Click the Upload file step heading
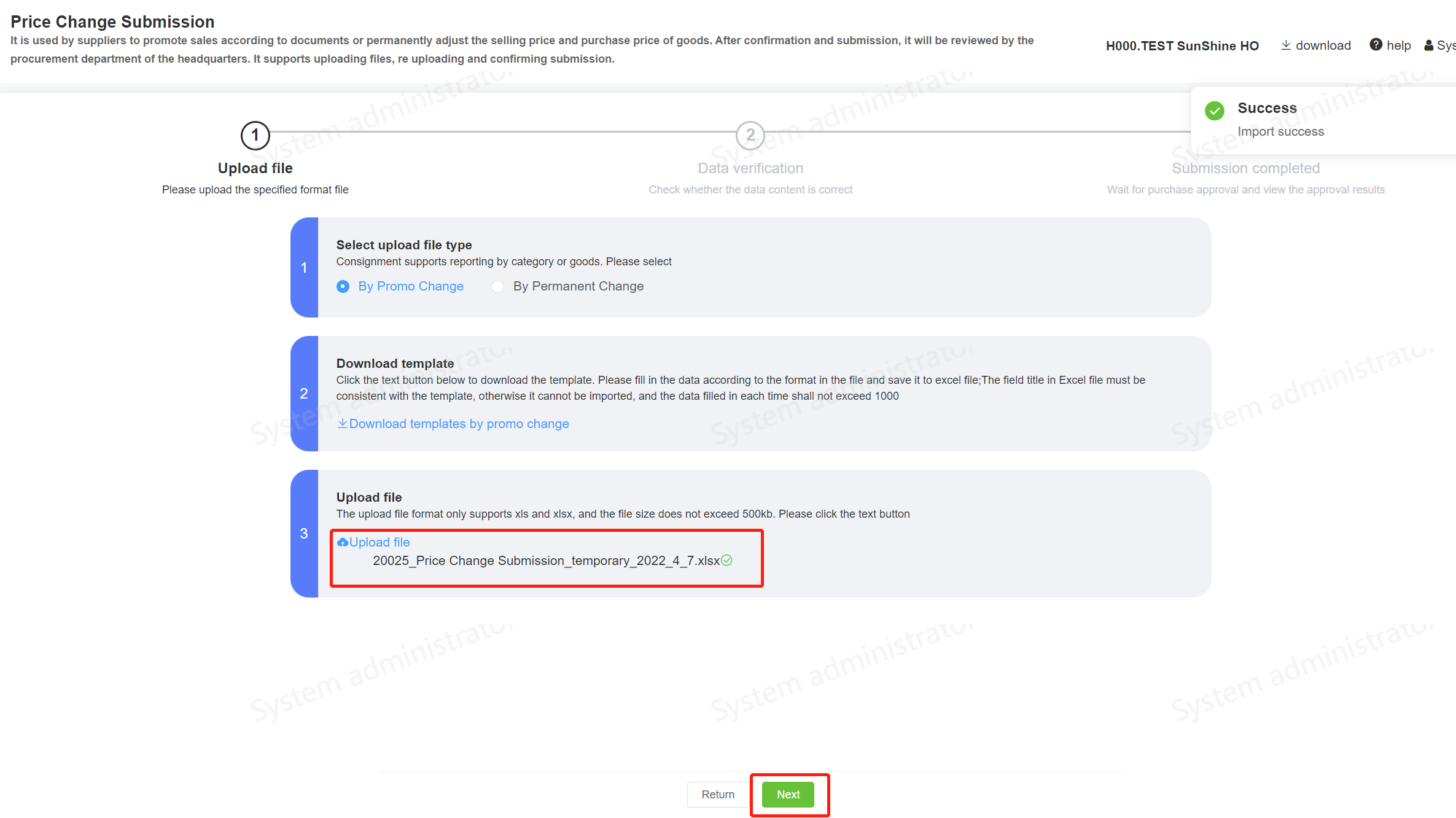Screen dimensions: 1456x818 (255, 168)
